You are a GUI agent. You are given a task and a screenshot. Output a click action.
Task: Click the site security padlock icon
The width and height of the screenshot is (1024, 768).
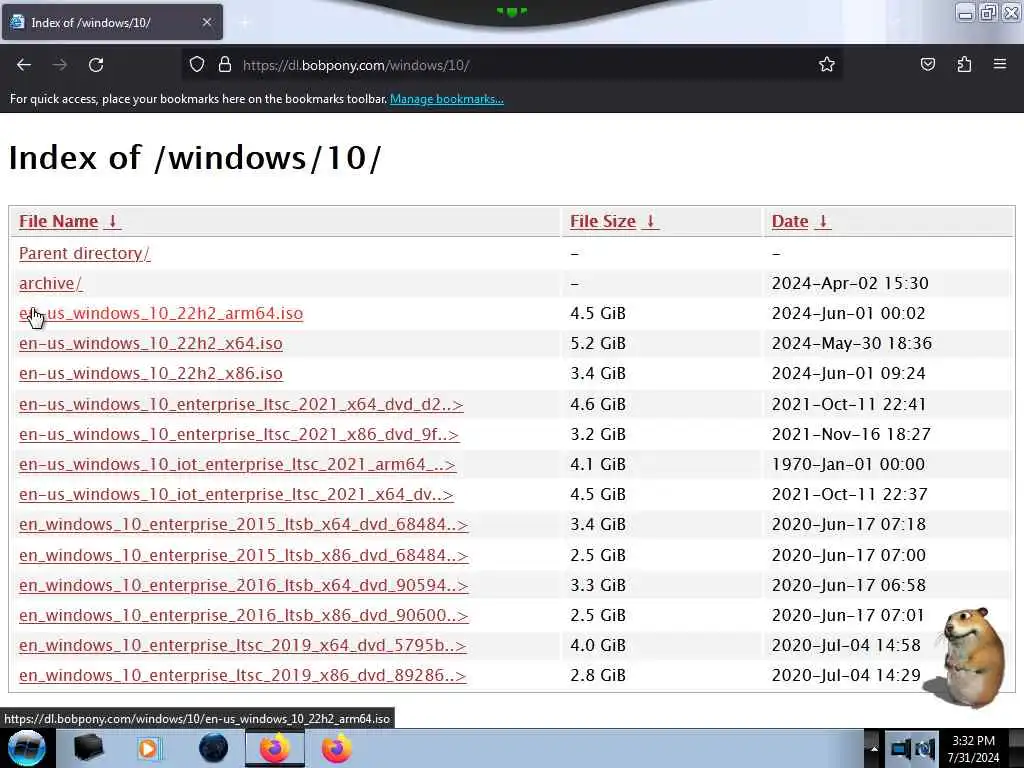tap(225, 65)
